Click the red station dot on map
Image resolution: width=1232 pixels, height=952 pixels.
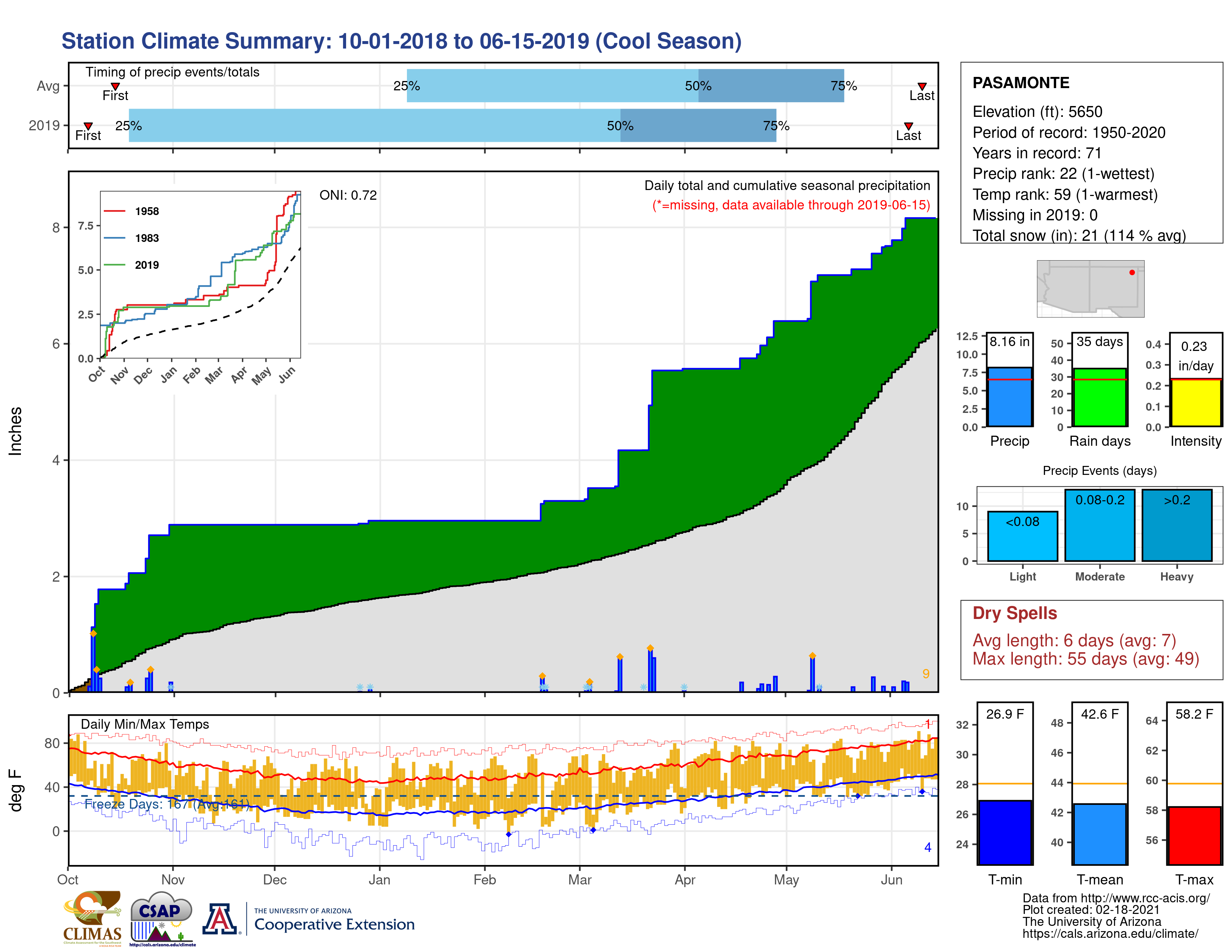(1132, 273)
